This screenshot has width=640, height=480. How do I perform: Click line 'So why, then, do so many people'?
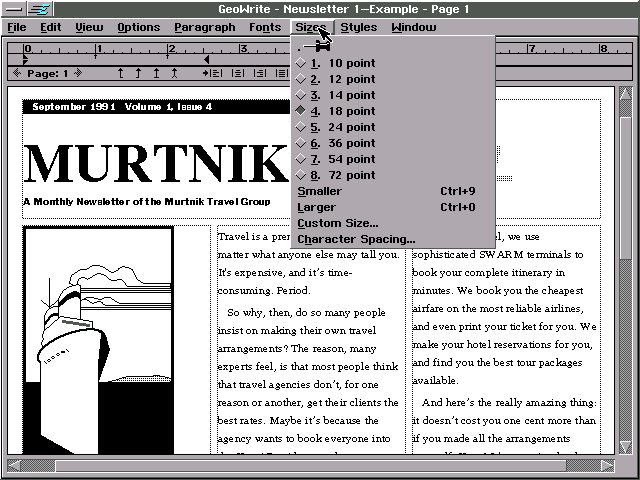[x=306, y=313]
